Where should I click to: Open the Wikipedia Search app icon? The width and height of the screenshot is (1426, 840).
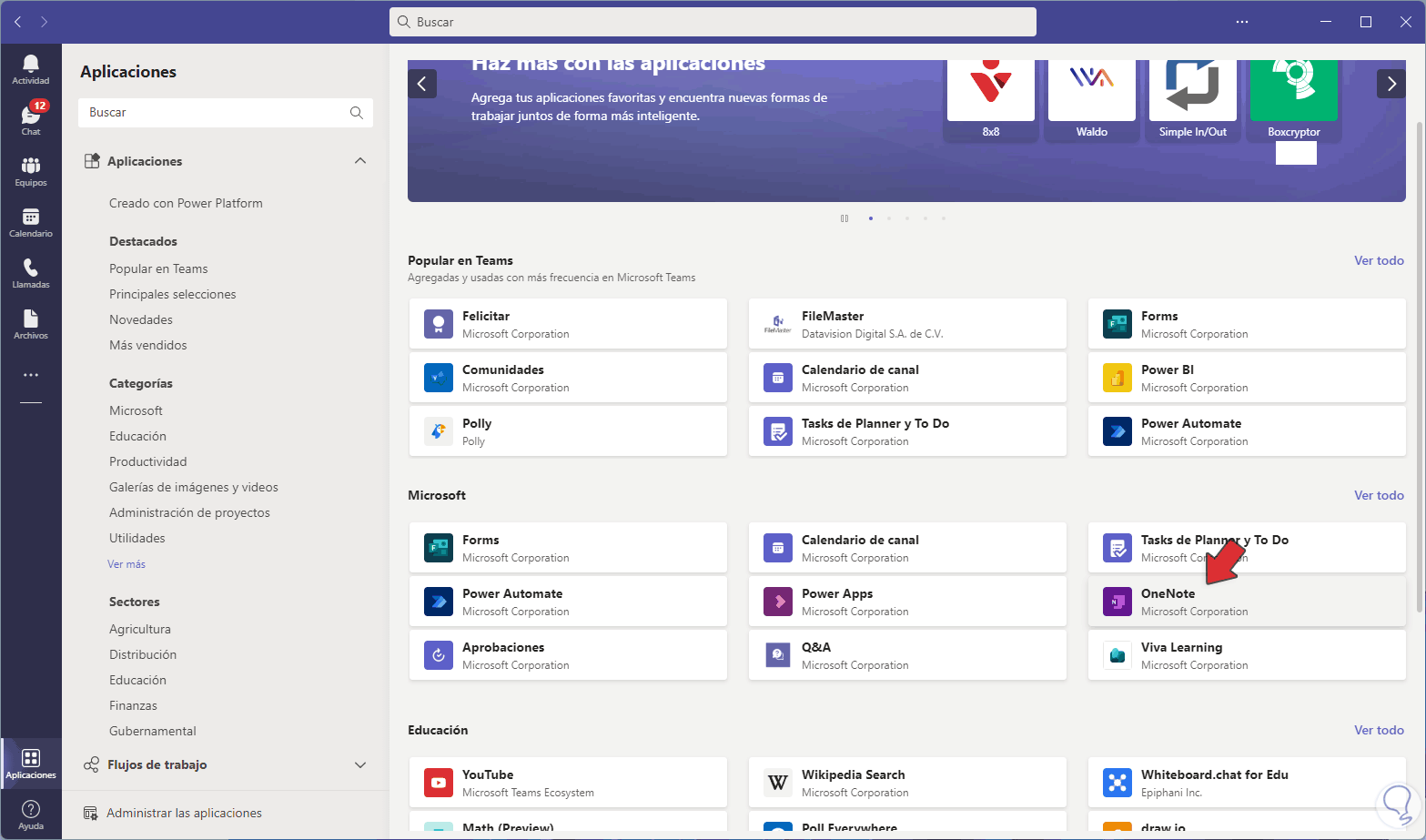[x=778, y=783]
